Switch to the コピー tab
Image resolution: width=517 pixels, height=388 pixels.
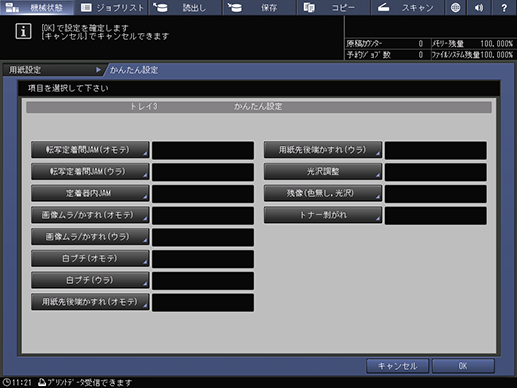click(333, 7)
